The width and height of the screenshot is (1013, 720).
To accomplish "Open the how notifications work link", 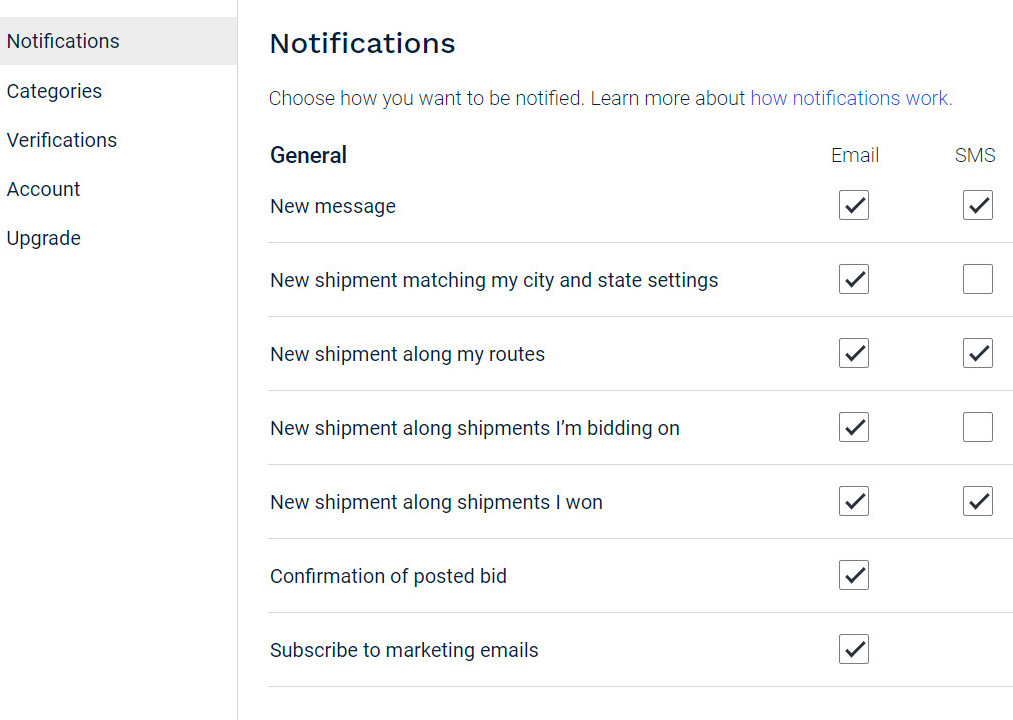I will pyautogui.click(x=851, y=98).
